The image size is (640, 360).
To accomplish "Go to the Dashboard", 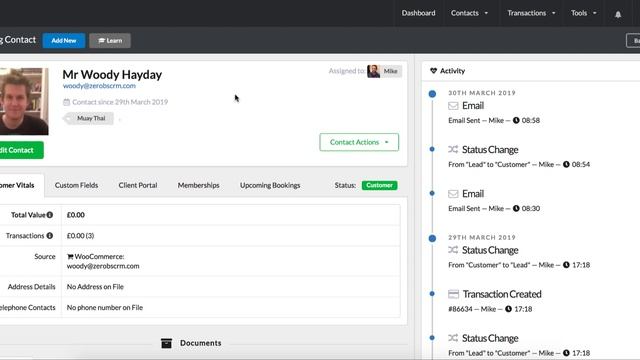I will click(x=418, y=13).
